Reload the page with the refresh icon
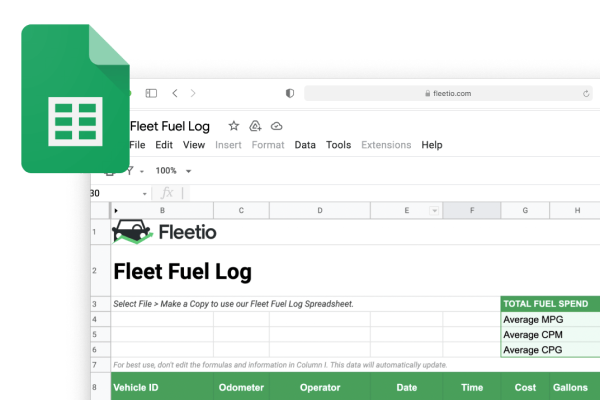This screenshot has width=600, height=400. [586, 93]
